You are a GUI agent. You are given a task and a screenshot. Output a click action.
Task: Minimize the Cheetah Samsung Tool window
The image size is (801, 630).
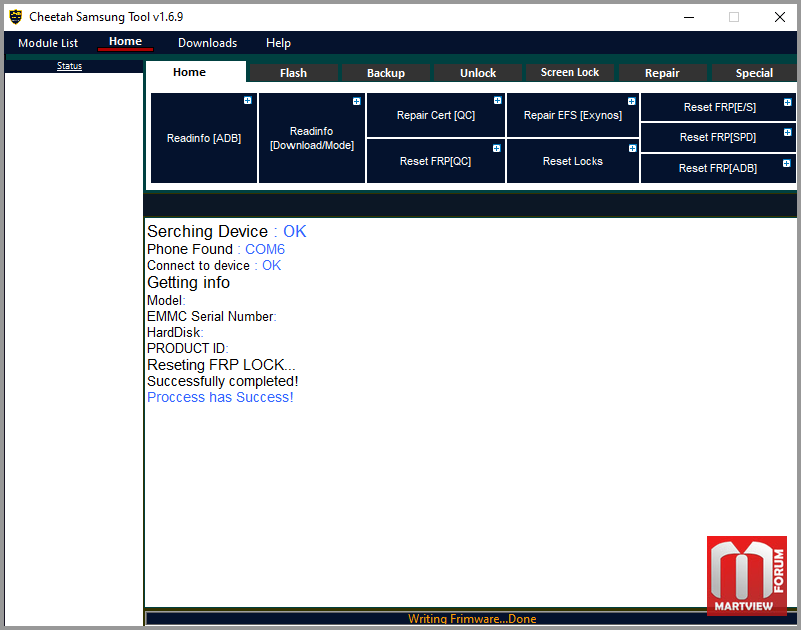tap(689, 17)
